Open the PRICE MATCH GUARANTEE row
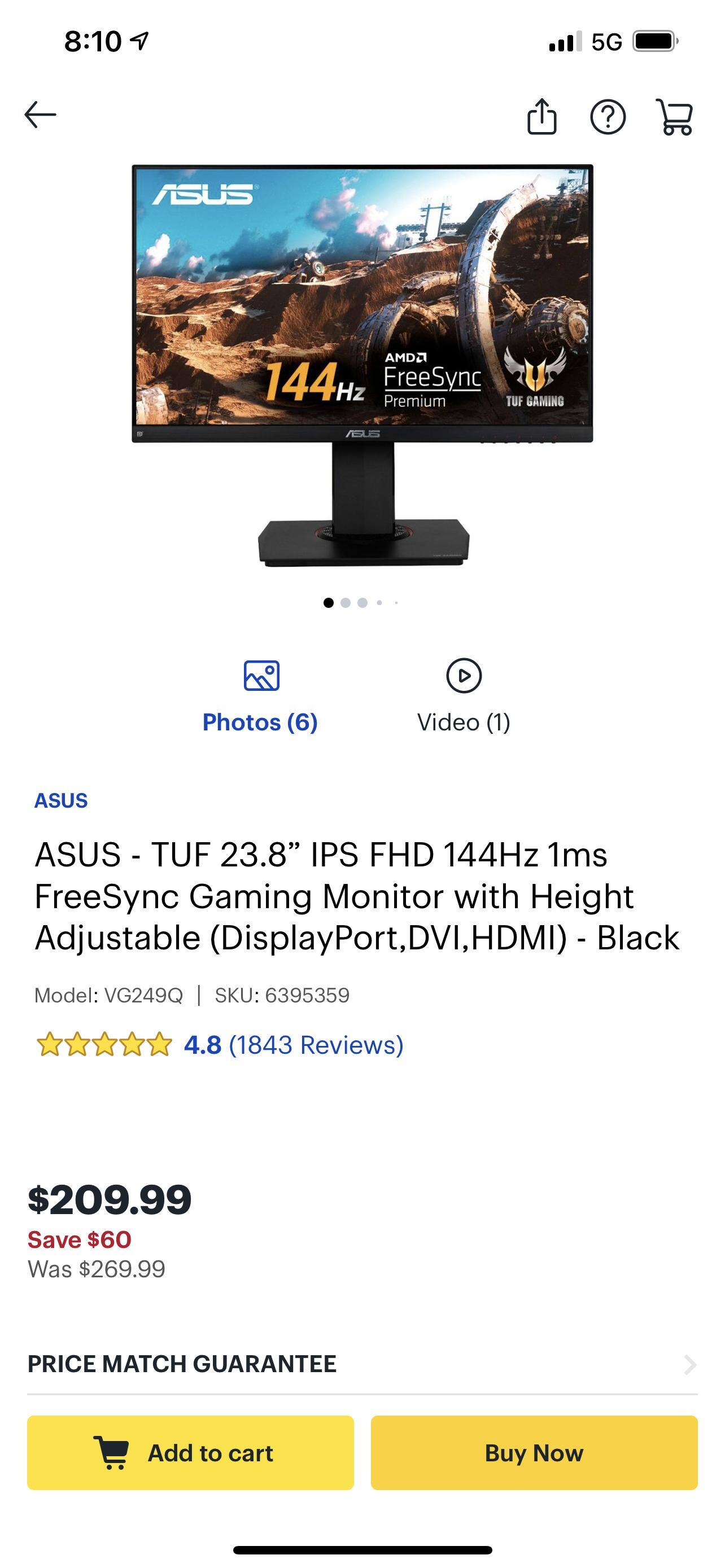 362,1365
